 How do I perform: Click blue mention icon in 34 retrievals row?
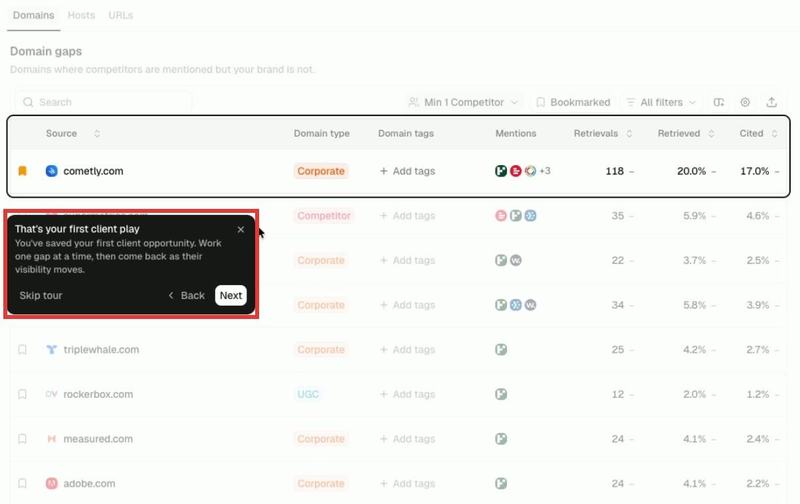pyautogui.click(x=516, y=305)
